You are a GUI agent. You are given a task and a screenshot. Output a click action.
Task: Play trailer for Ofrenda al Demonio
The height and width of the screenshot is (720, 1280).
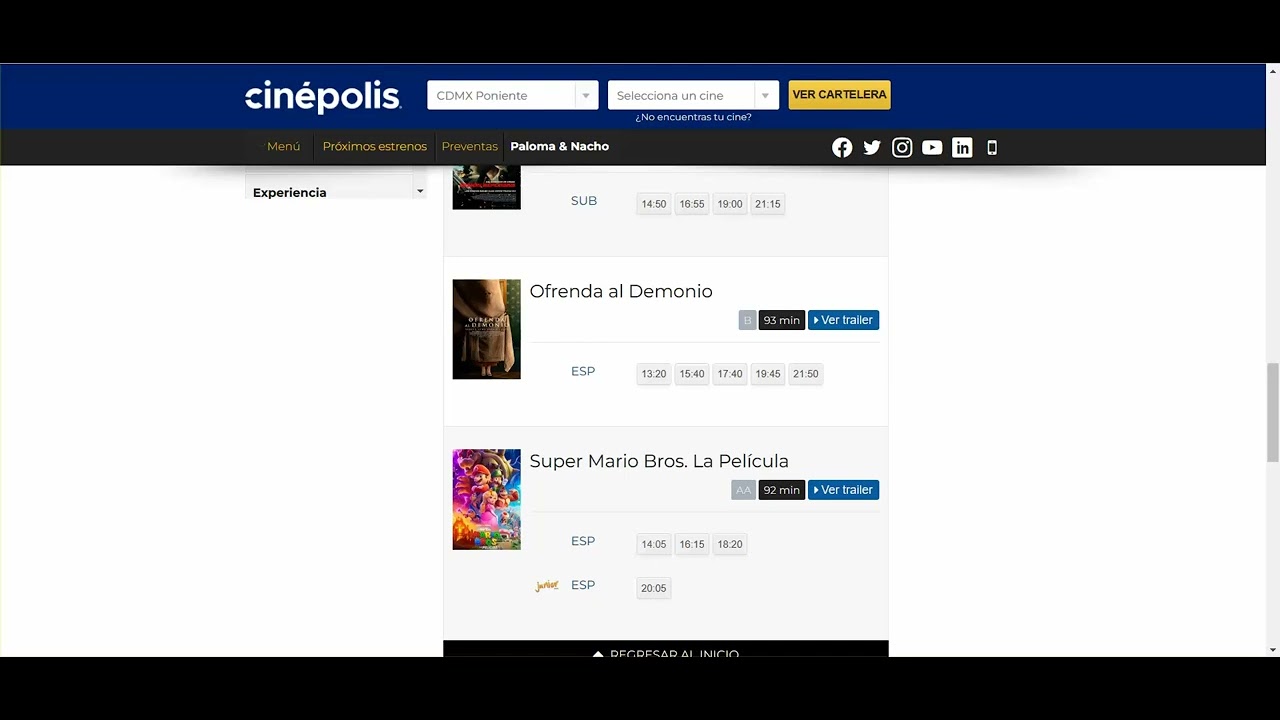point(843,320)
